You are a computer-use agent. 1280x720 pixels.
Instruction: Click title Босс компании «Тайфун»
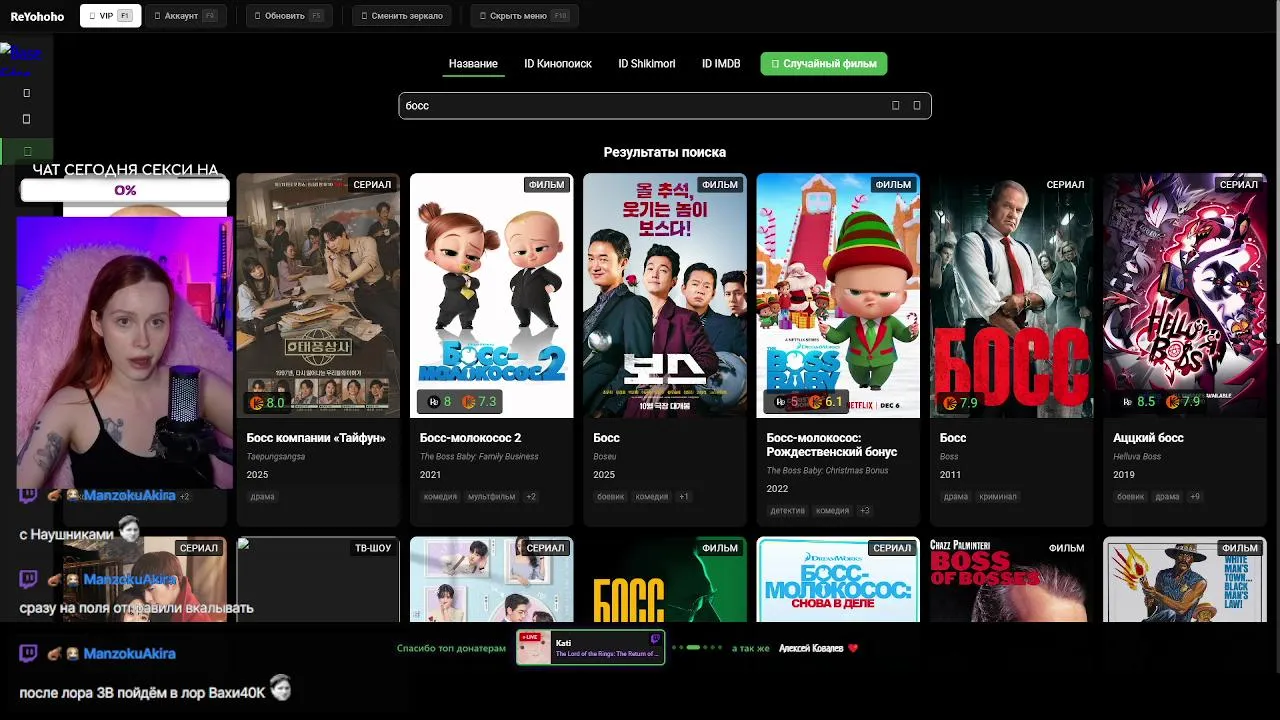tap(316, 438)
